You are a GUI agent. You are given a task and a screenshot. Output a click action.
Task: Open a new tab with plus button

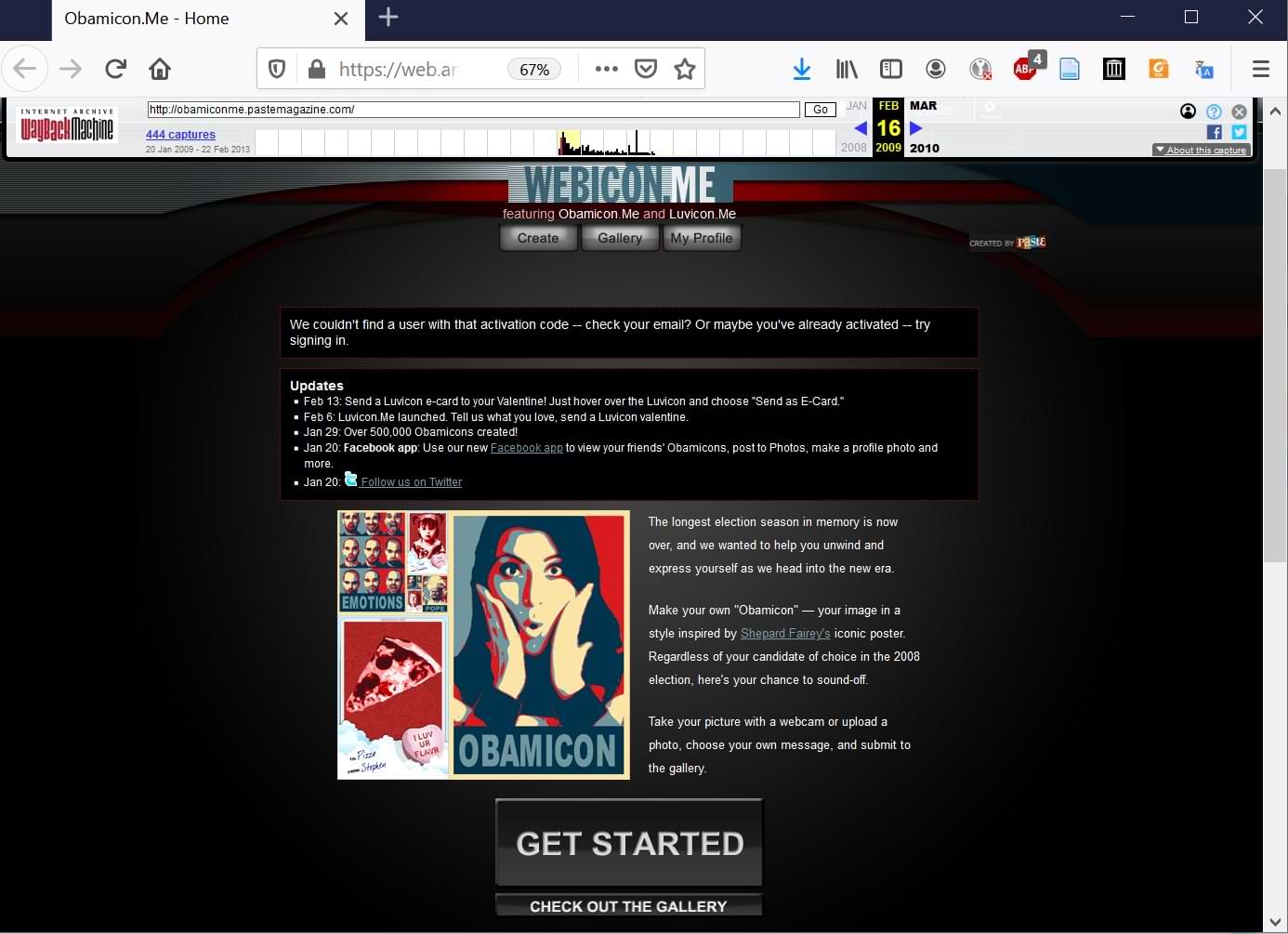[x=388, y=17]
